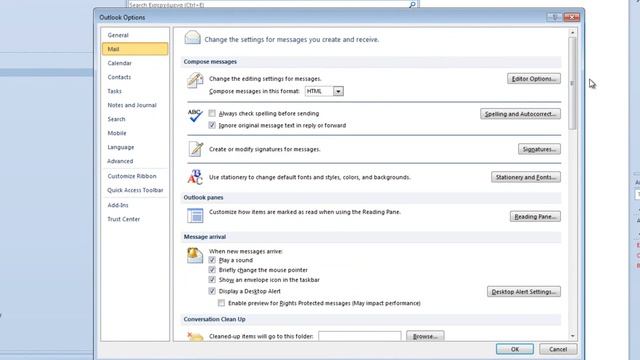Image resolution: width=640 pixels, height=360 pixels.
Task: Open Quick Access Toolbar options
Action: 135,190
